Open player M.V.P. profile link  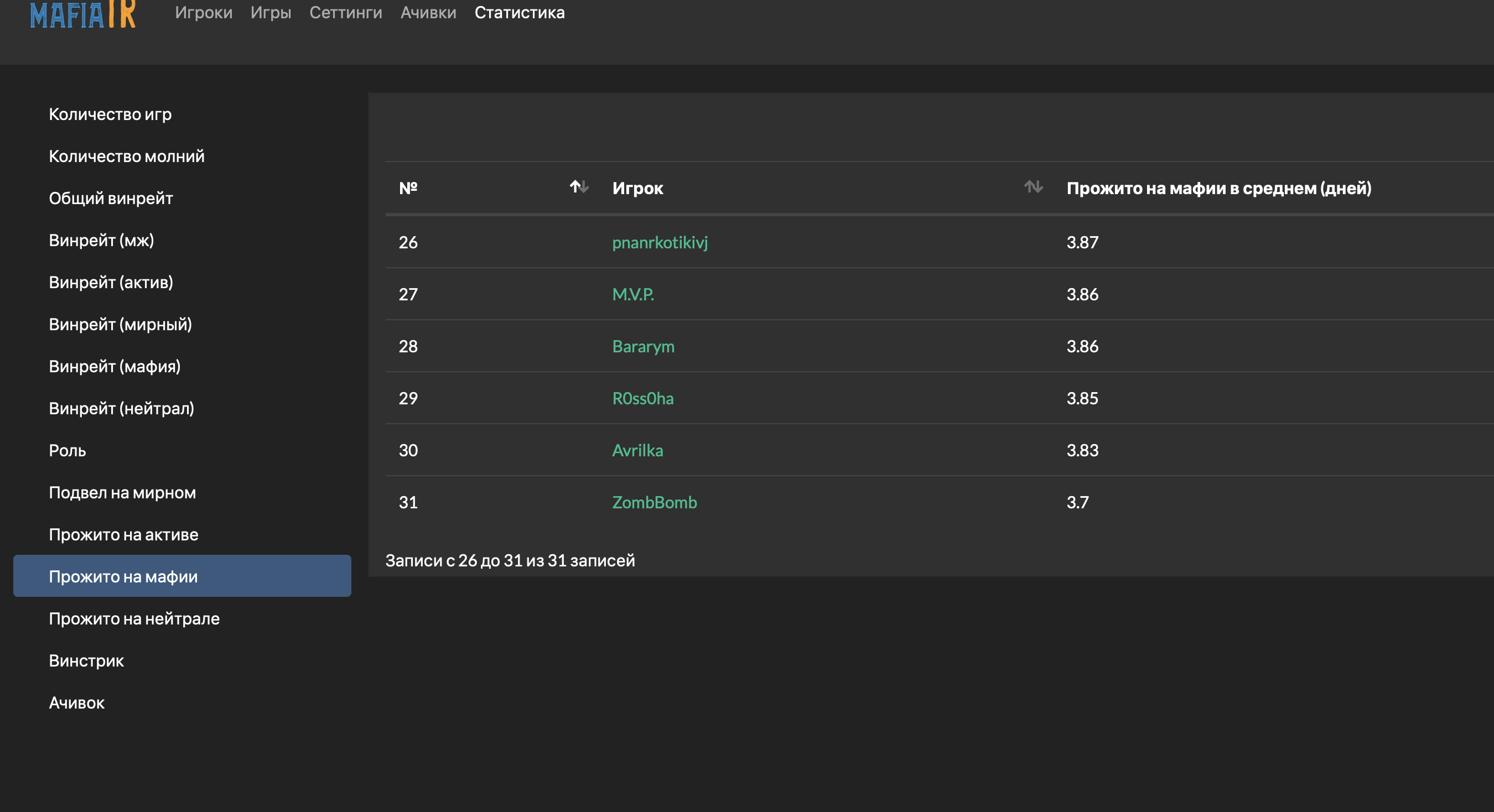click(x=633, y=294)
